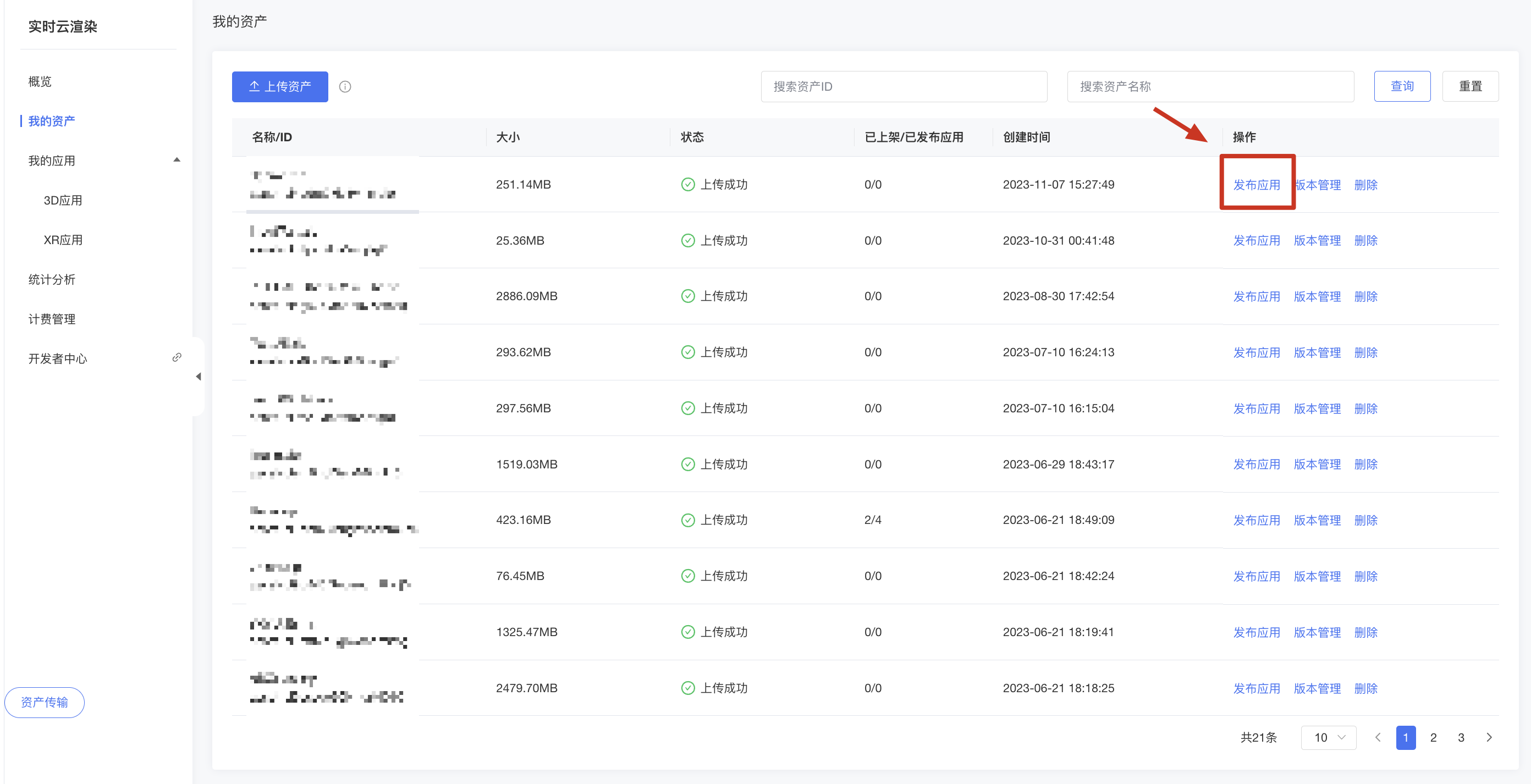Click 版本管理 for the 293.62MB asset

(x=1317, y=352)
